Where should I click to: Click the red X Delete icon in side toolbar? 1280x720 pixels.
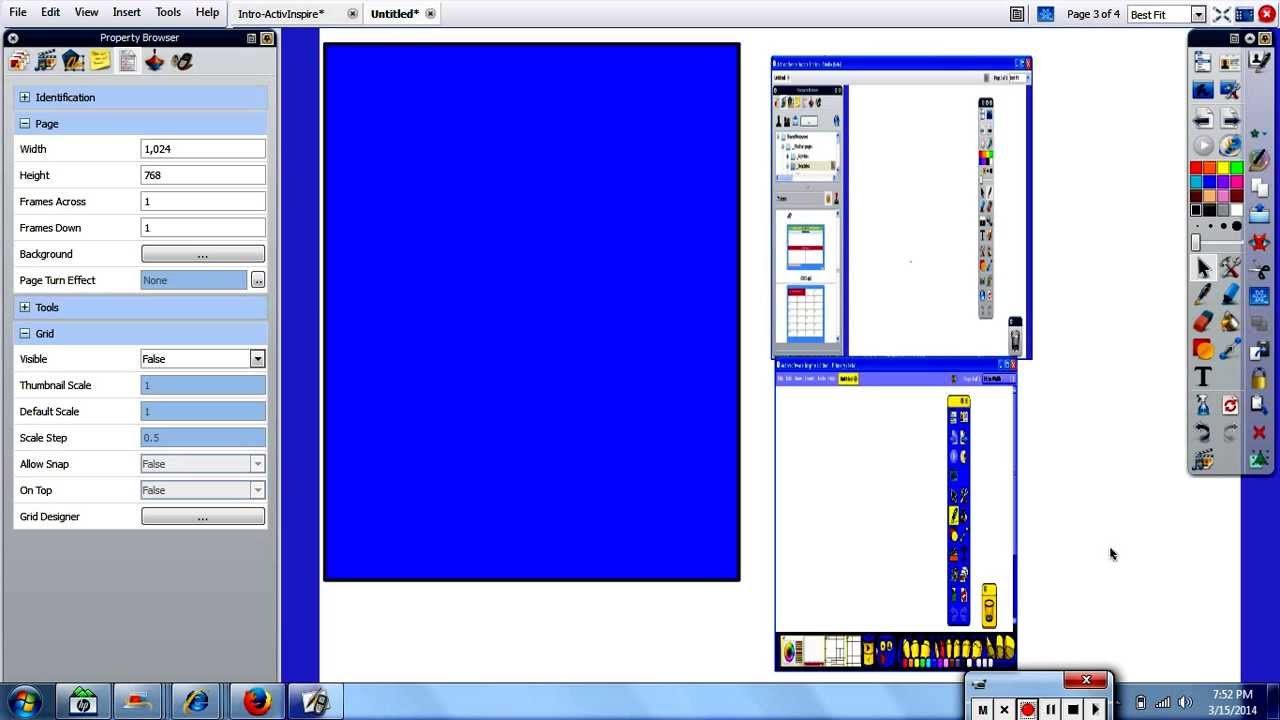click(x=1259, y=432)
